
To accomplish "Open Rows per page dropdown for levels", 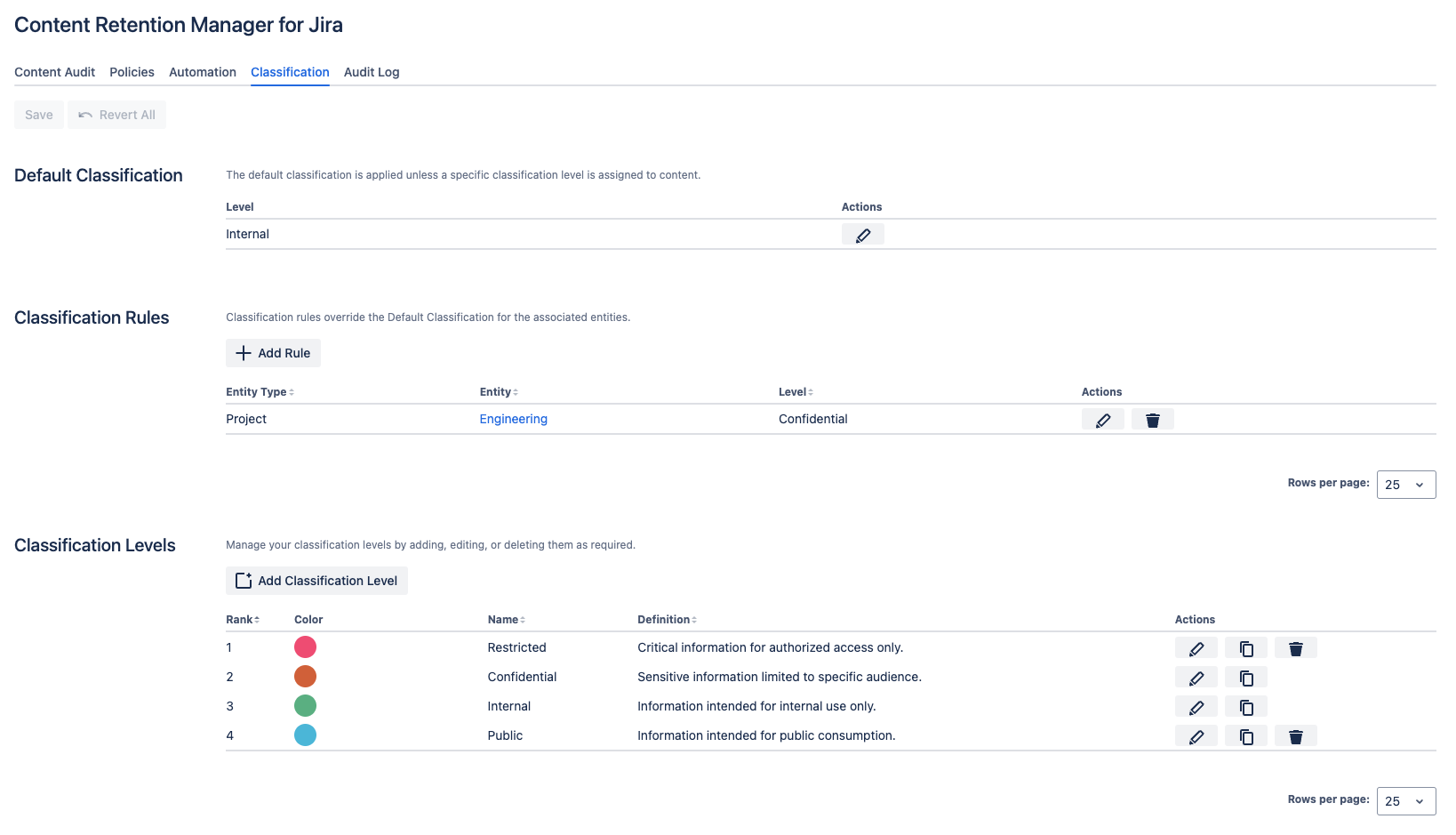I will tap(1405, 801).
